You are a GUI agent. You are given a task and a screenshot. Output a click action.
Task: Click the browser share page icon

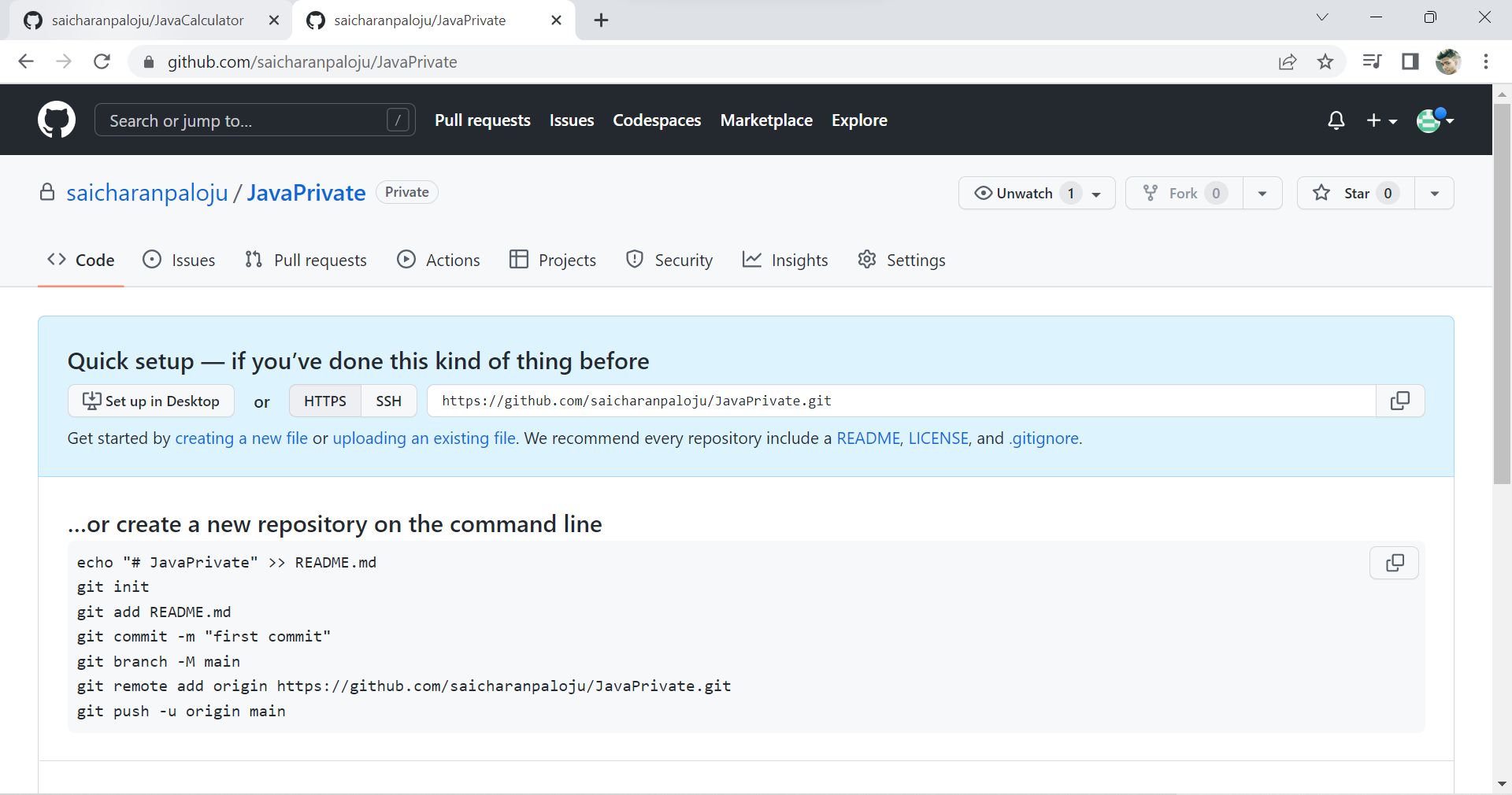pyautogui.click(x=1288, y=61)
